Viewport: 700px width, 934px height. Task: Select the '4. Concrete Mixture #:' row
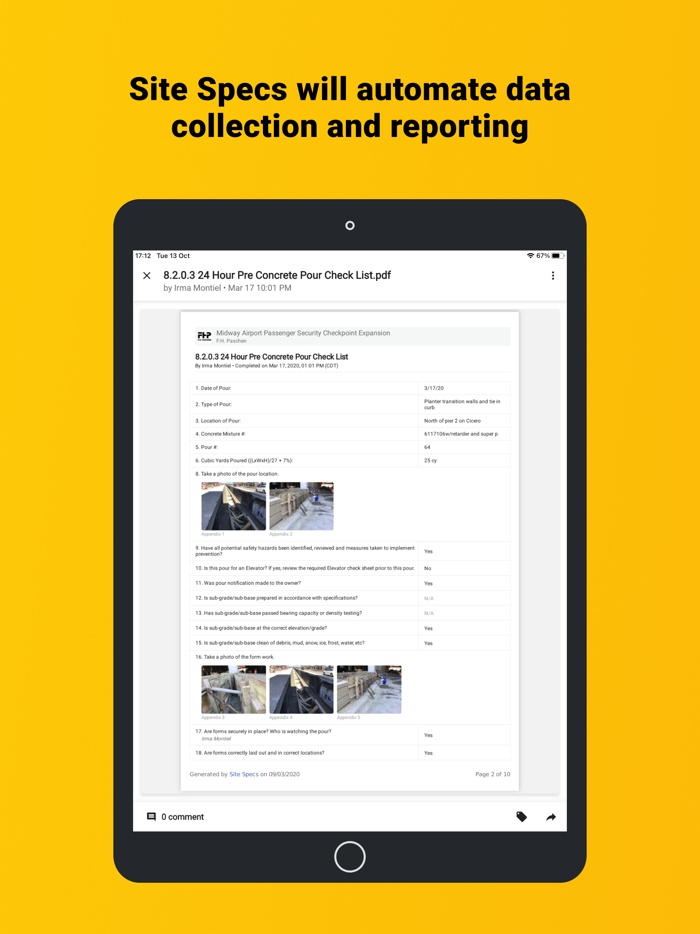350,434
